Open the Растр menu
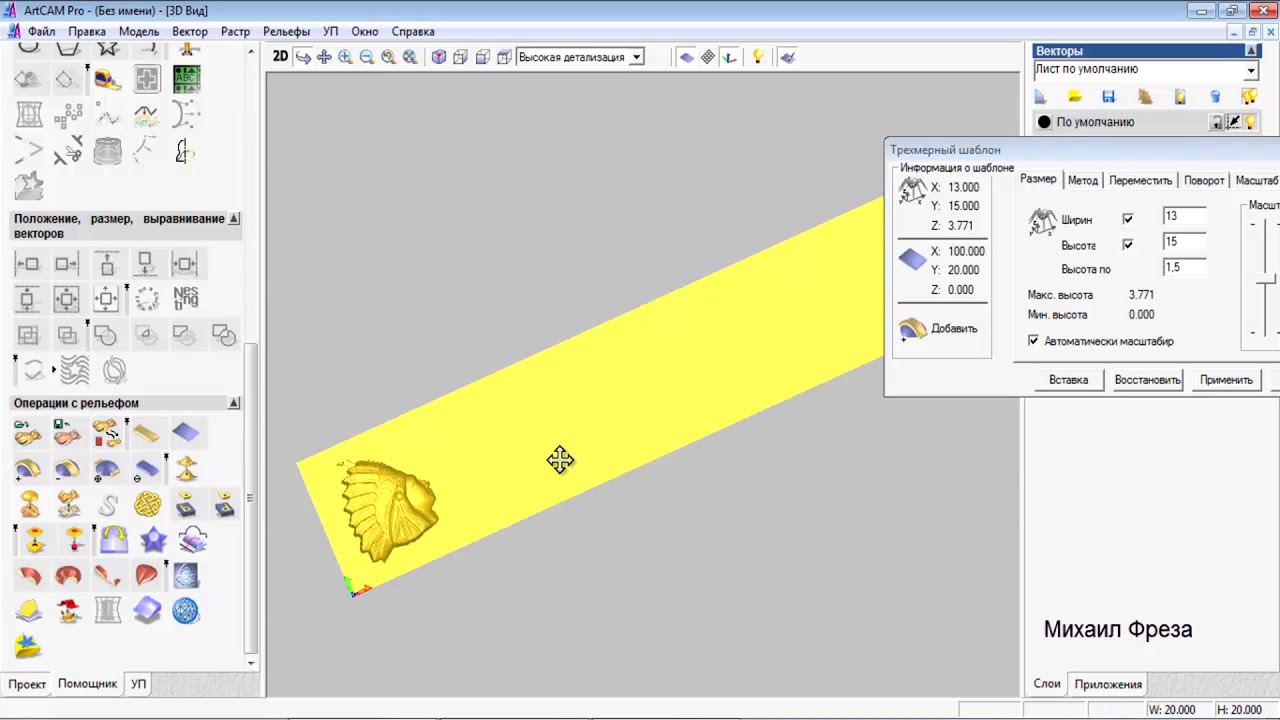The width and height of the screenshot is (1280, 720). click(236, 32)
